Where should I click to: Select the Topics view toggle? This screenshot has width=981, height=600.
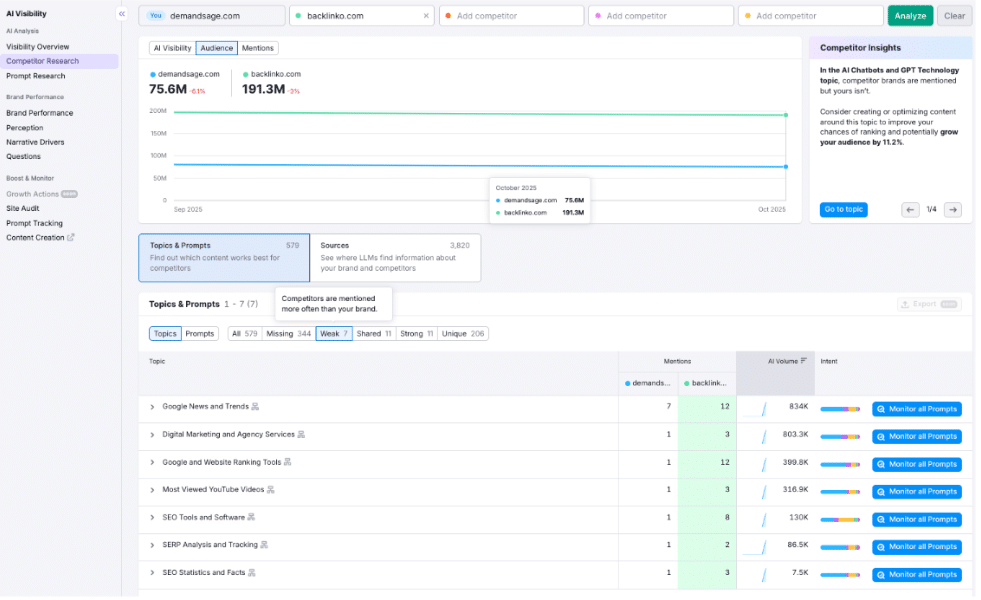(x=166, y=335)
